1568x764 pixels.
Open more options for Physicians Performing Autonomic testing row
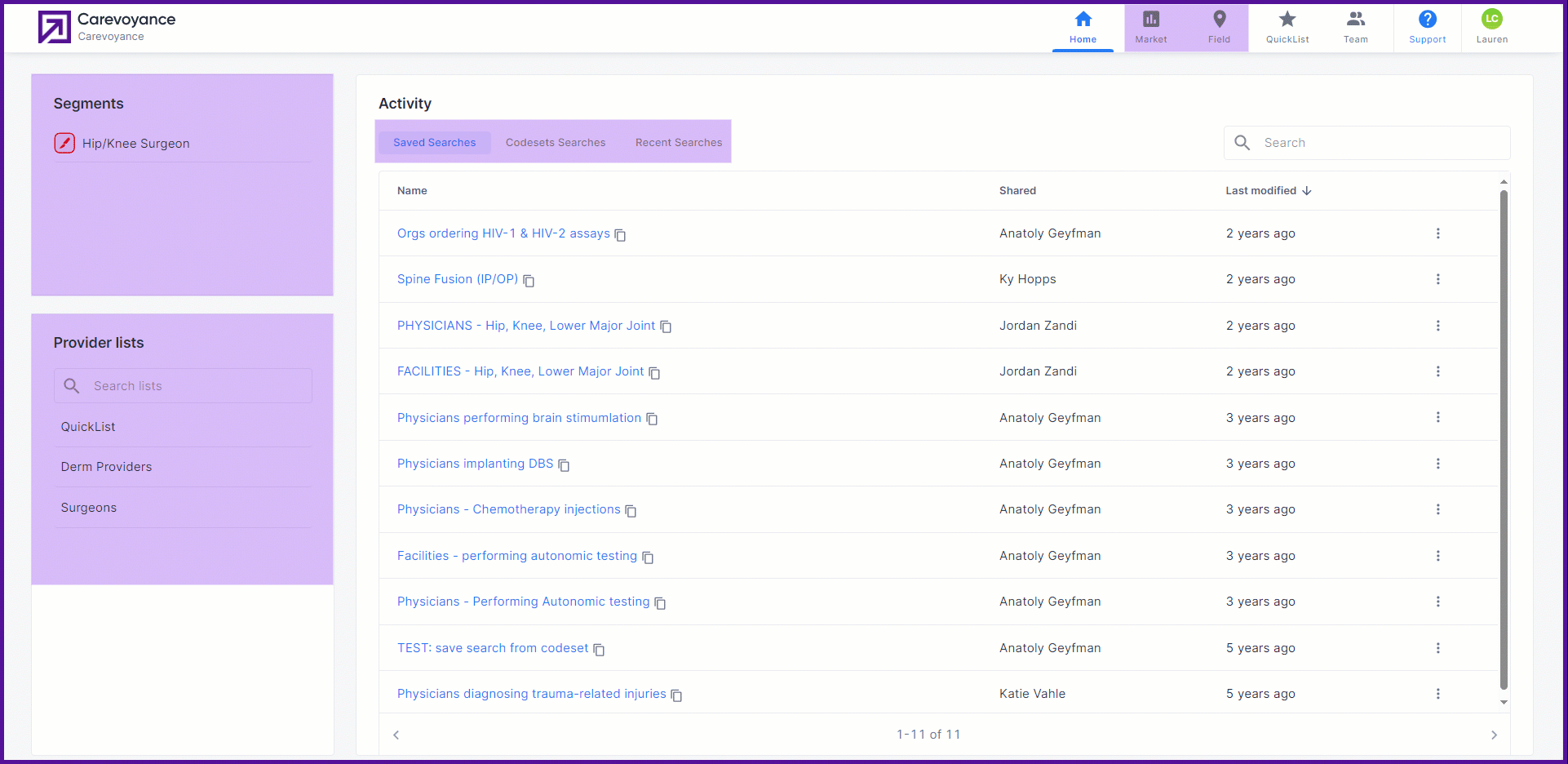pos(1437,602)
